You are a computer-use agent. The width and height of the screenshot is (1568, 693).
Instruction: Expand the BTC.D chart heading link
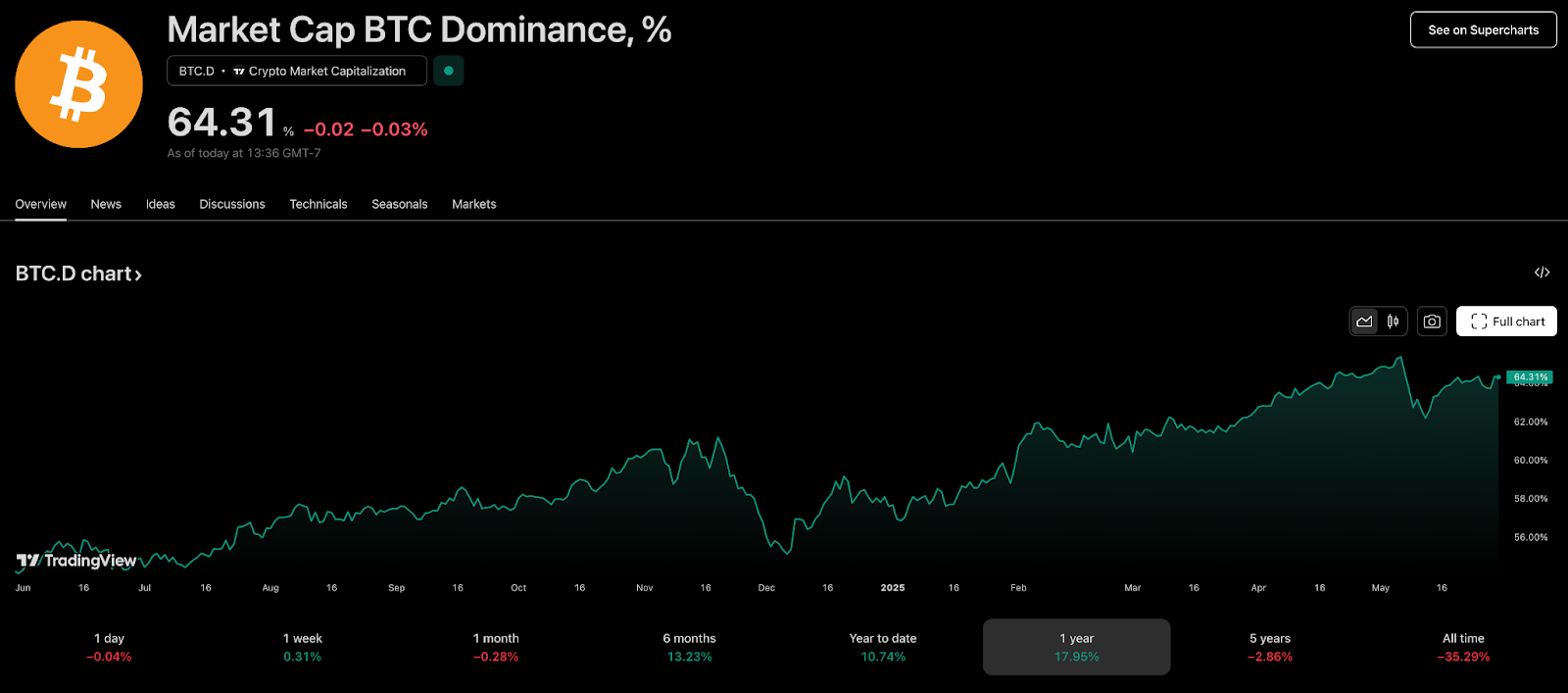[x=78, y=274]
